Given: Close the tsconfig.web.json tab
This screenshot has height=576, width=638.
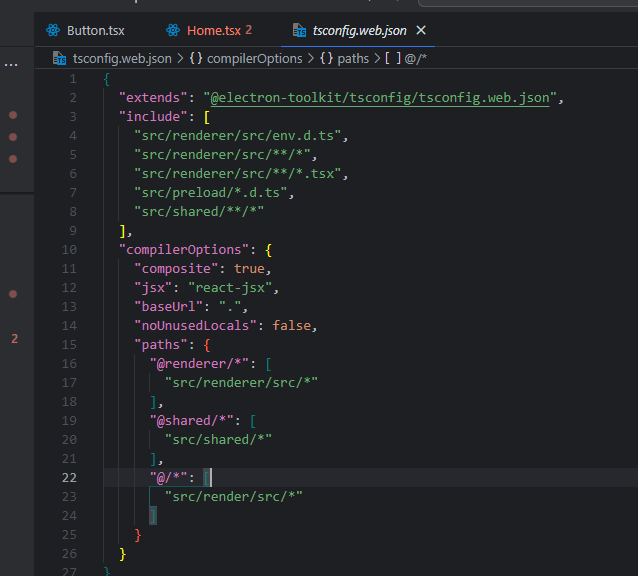Looking at the screenshot, I should pyautogui.click(x=421, y=31).
